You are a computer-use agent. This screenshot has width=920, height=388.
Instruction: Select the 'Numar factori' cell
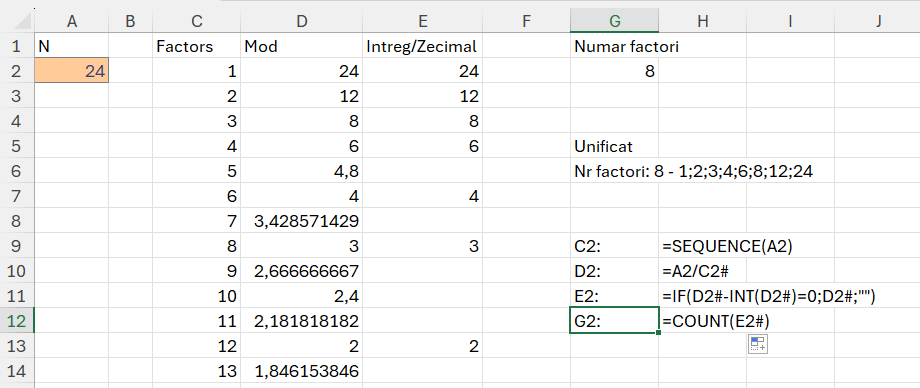click(614, 46)
